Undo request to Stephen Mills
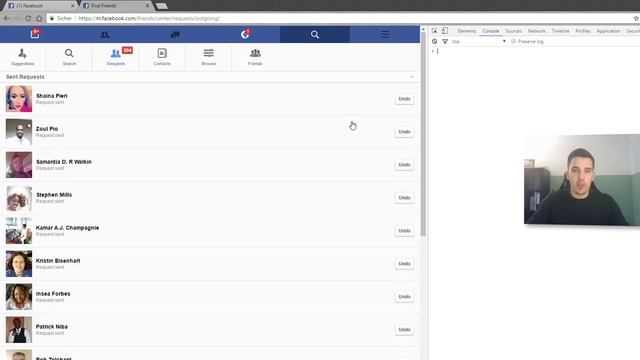 (x=404, y=198)
